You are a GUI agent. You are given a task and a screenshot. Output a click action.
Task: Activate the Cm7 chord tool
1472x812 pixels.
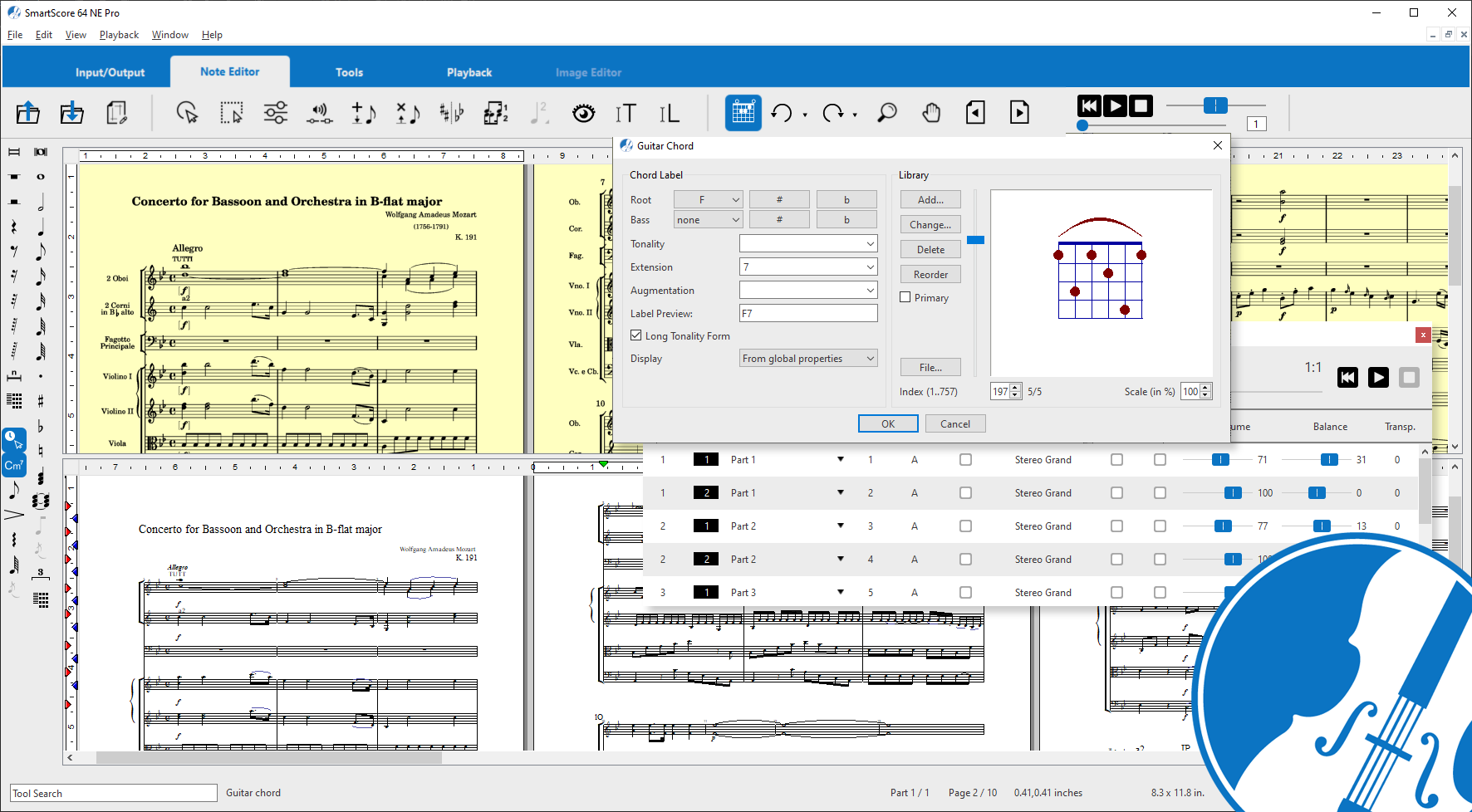tap(14, 465)
